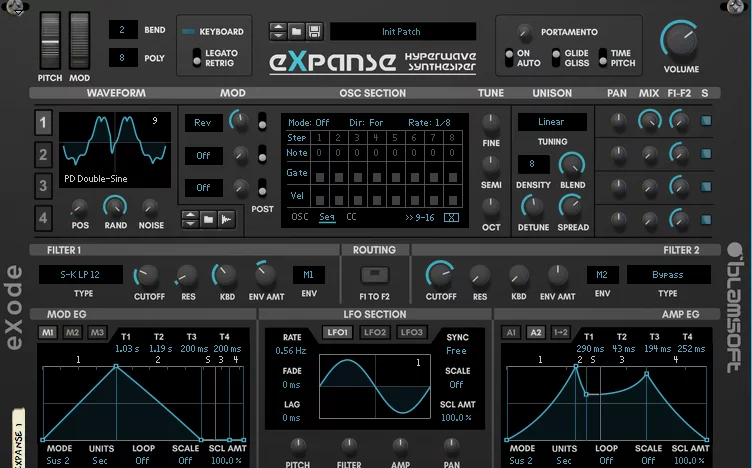The height and width of the screenshot is (468, 752).
Task: Click the waveform edit icon next to folder
Action: click(226, 220)
